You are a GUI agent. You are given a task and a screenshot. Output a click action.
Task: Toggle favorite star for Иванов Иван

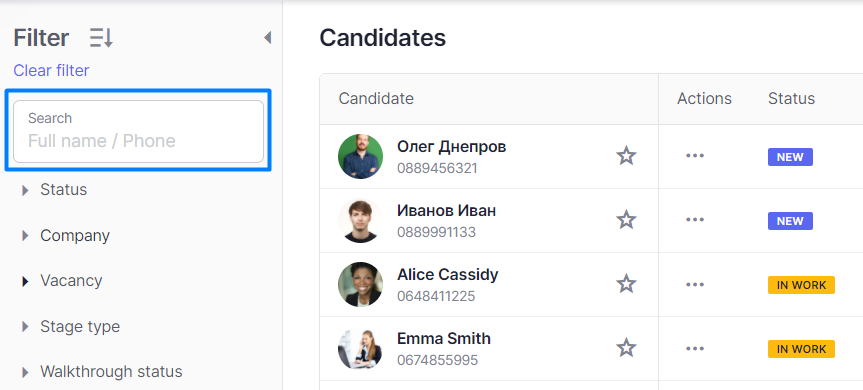pyautogui.click(x=626, y=220)
